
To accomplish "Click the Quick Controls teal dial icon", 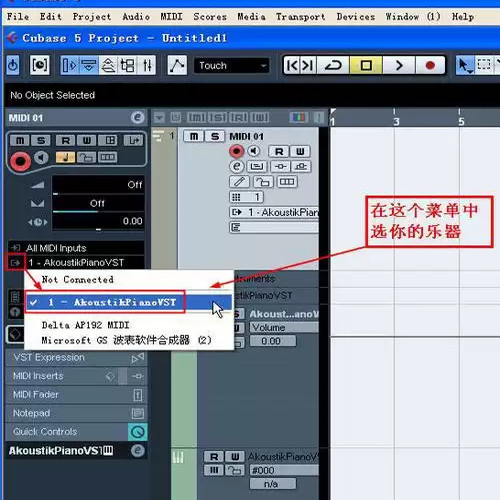I will pos(138,432).
